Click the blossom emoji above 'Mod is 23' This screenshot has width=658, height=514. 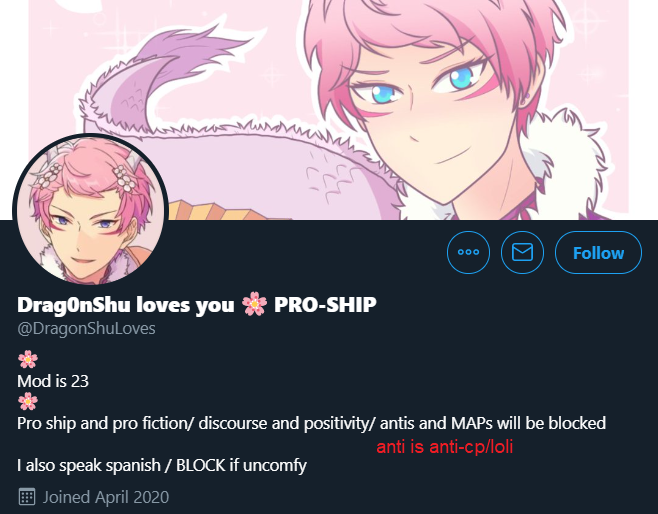pos(28,360)
